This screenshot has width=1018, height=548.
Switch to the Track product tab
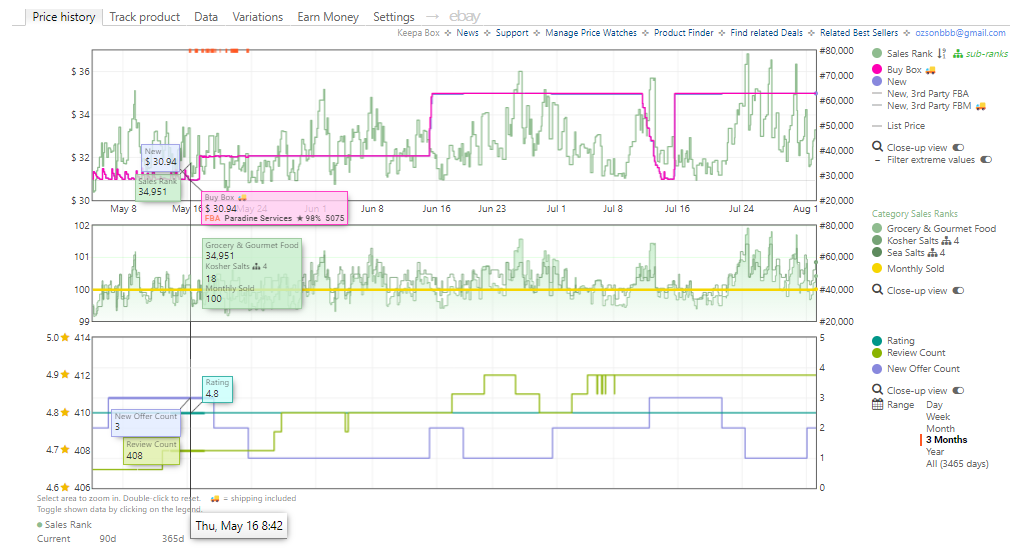(x=144, y=17)
